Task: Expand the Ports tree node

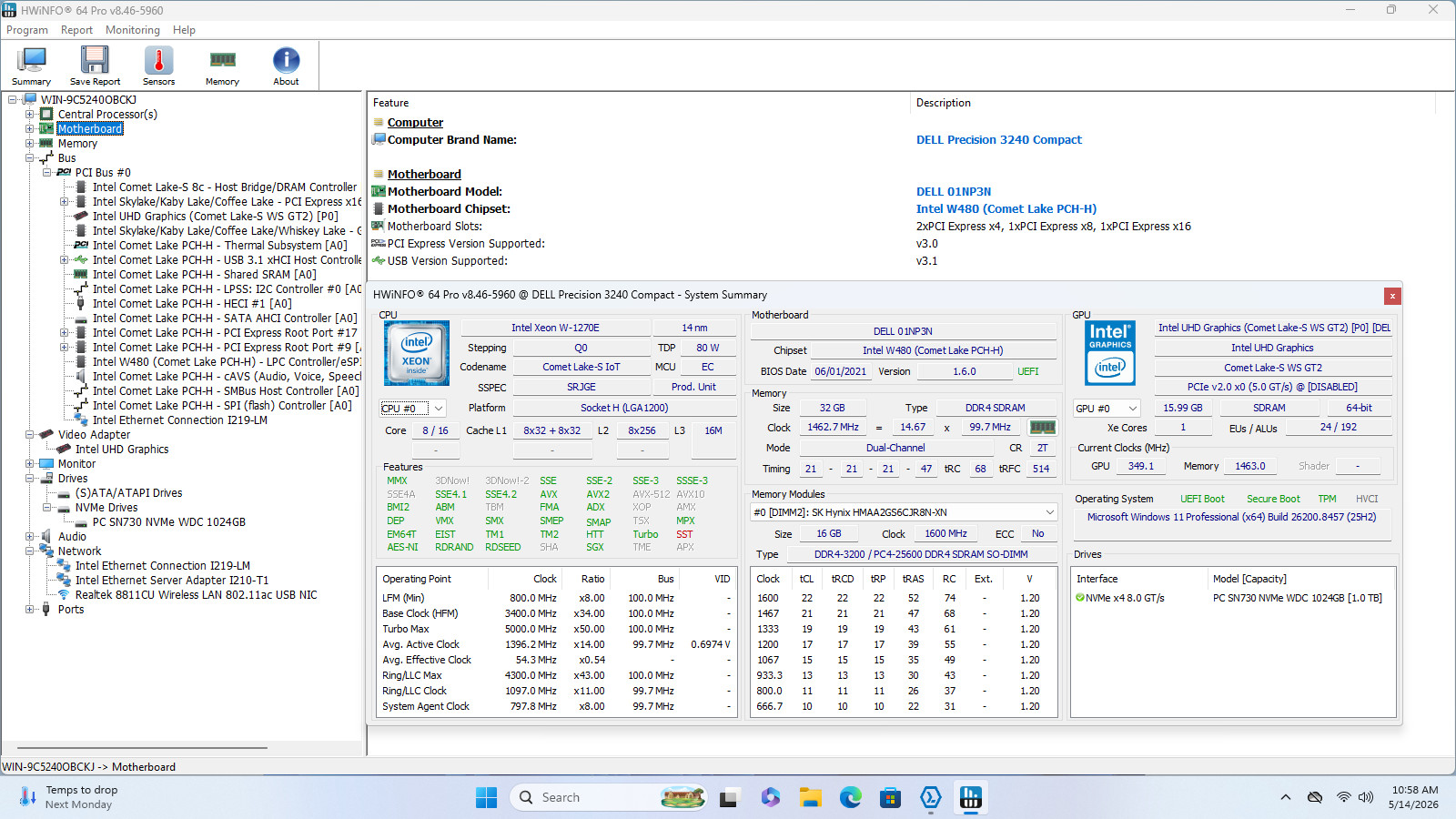Action: tap(29, 610)
